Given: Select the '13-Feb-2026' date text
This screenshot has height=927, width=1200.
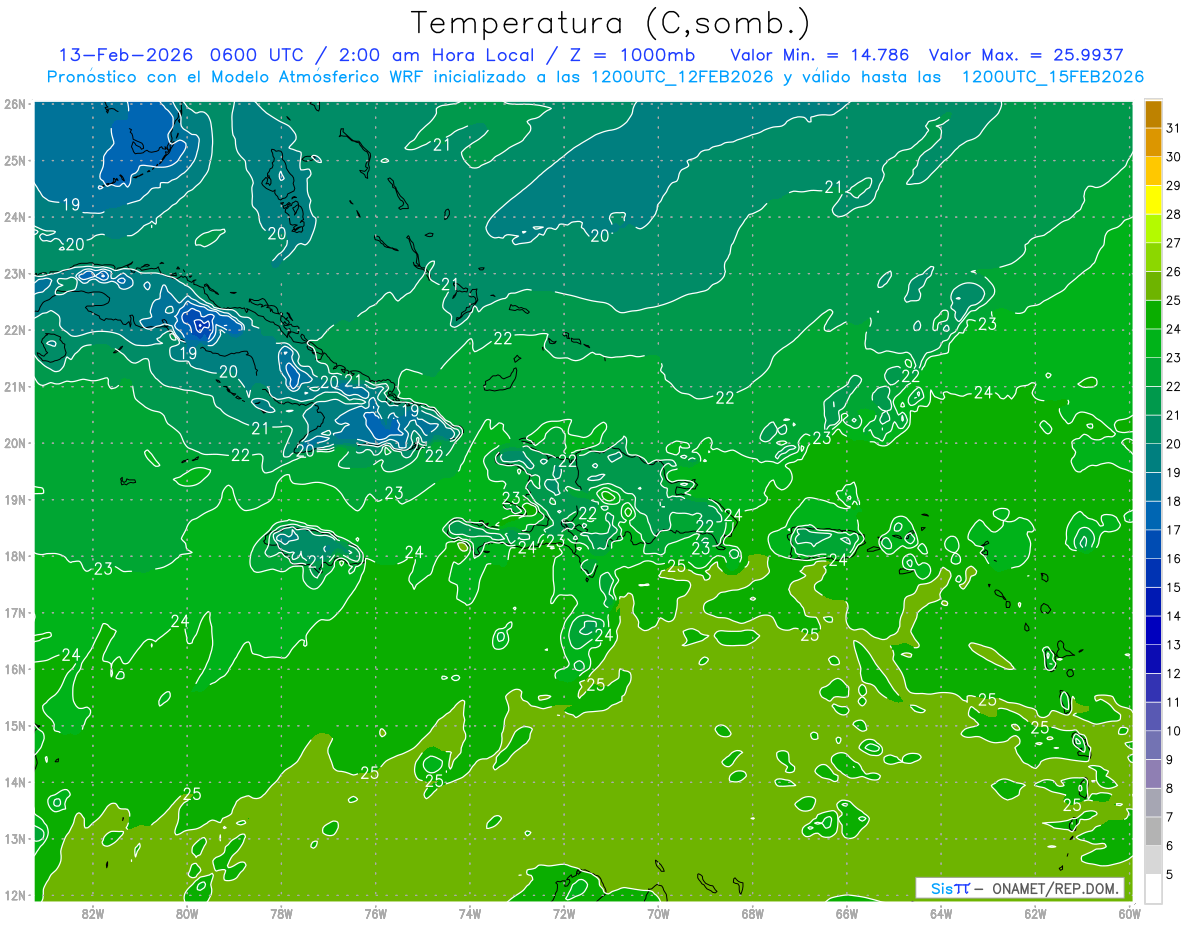Looking at the screenshot, I should [x=126, y=54].
